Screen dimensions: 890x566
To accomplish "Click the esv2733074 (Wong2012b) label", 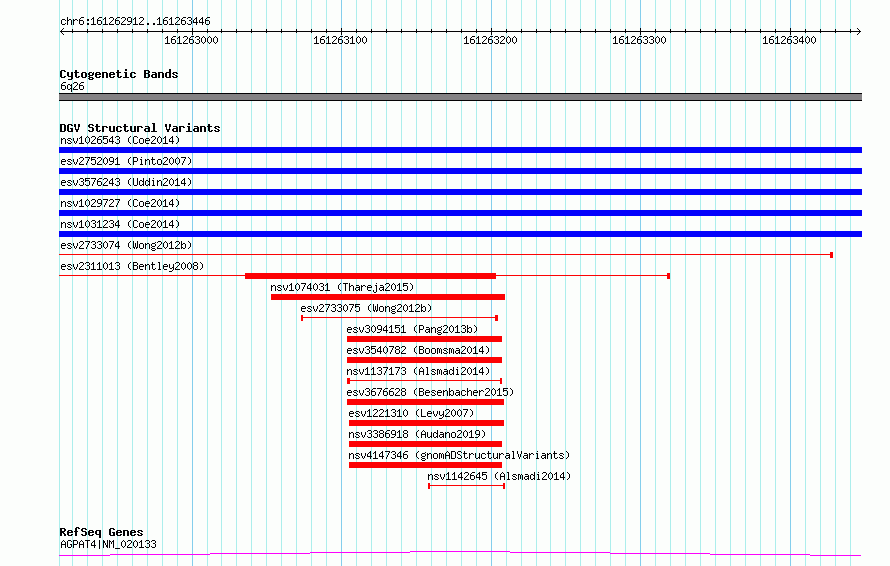I will tap(126, 245).
